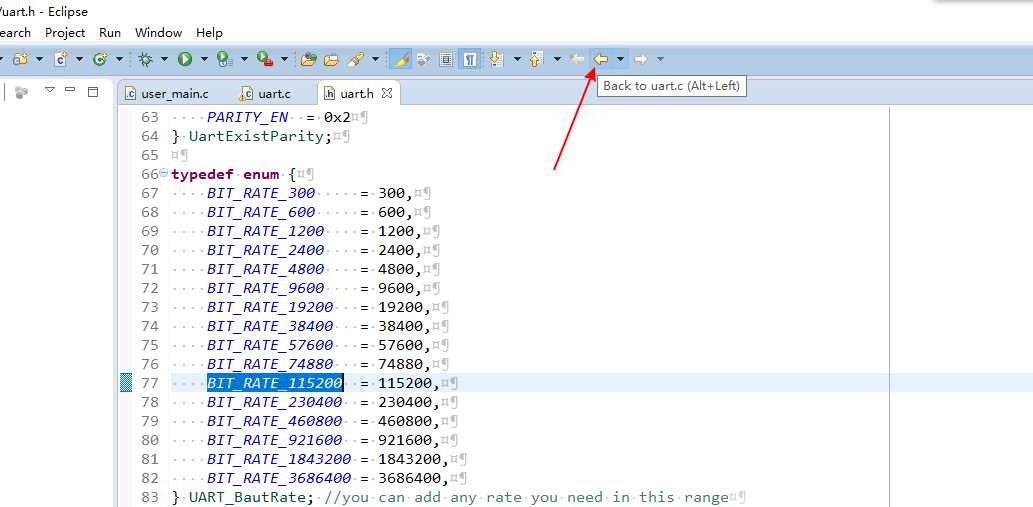Viewport: 1033px width, 507px height.
Task: Click the Forward navigation arrow
Action: (640, 59)
